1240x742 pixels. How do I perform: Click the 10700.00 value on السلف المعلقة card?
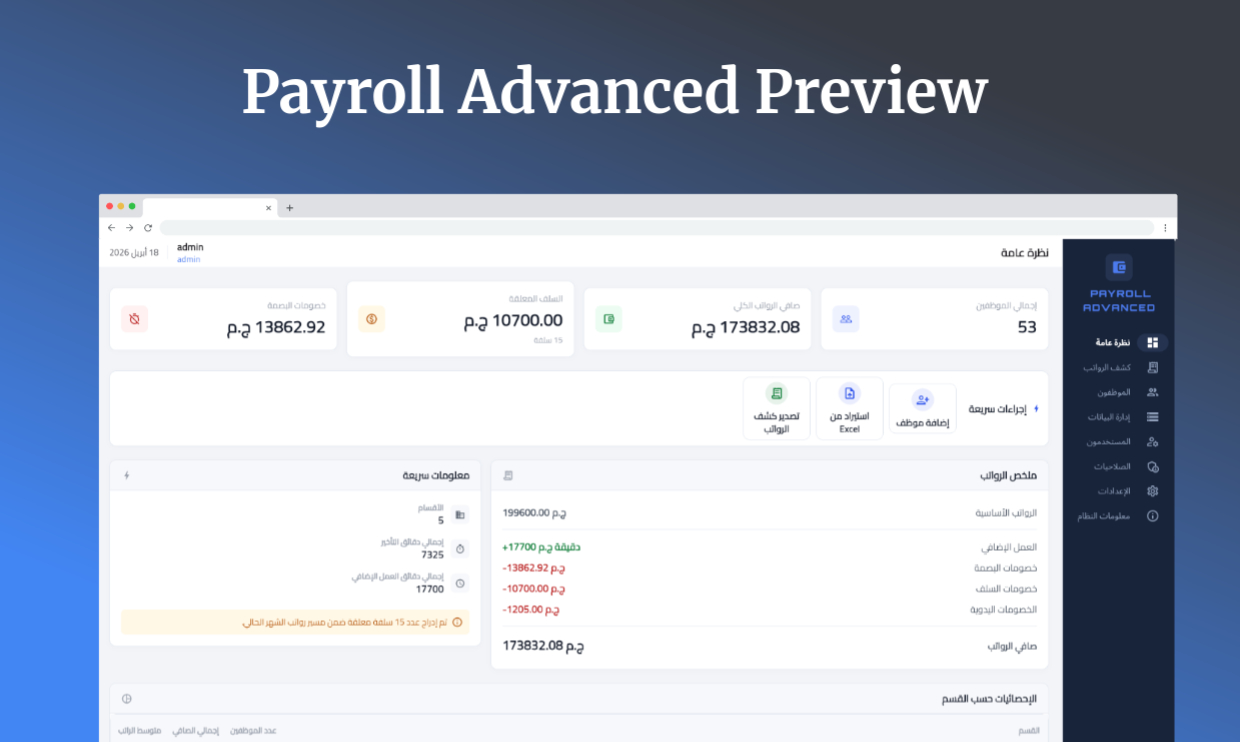click(513, 321)
